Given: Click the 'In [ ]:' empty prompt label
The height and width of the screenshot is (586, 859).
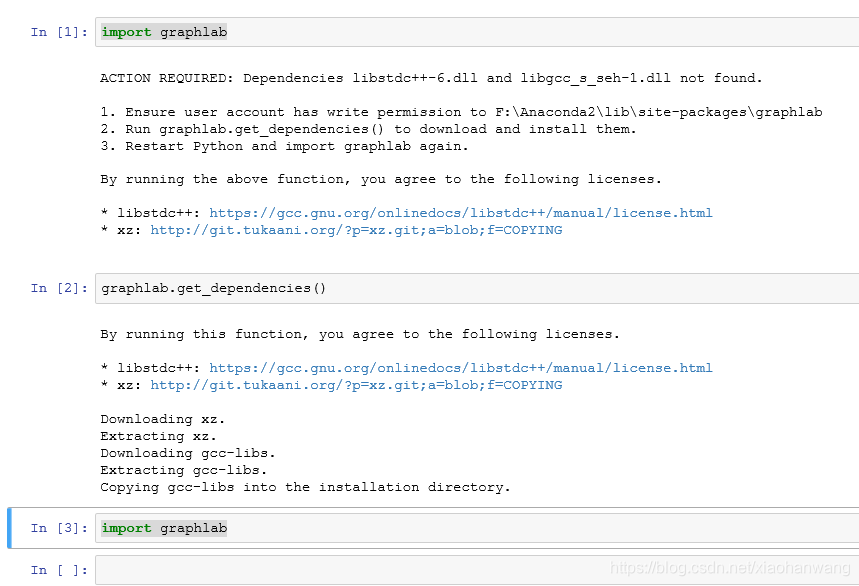Looking at the screenshot, I should coord(59,570).
